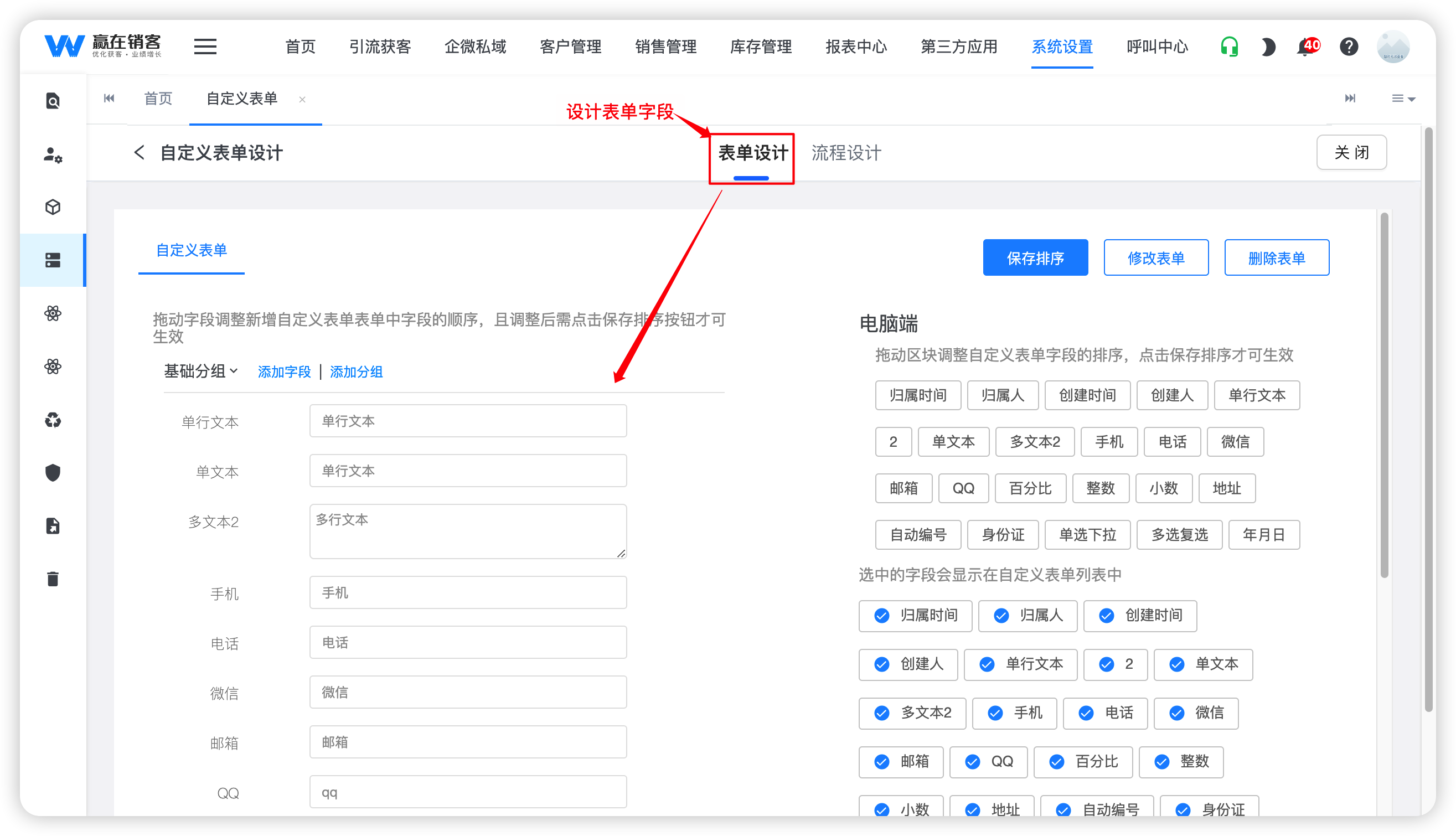Open 呼叫中心 in the top navigation

(x=1157, y=47)
